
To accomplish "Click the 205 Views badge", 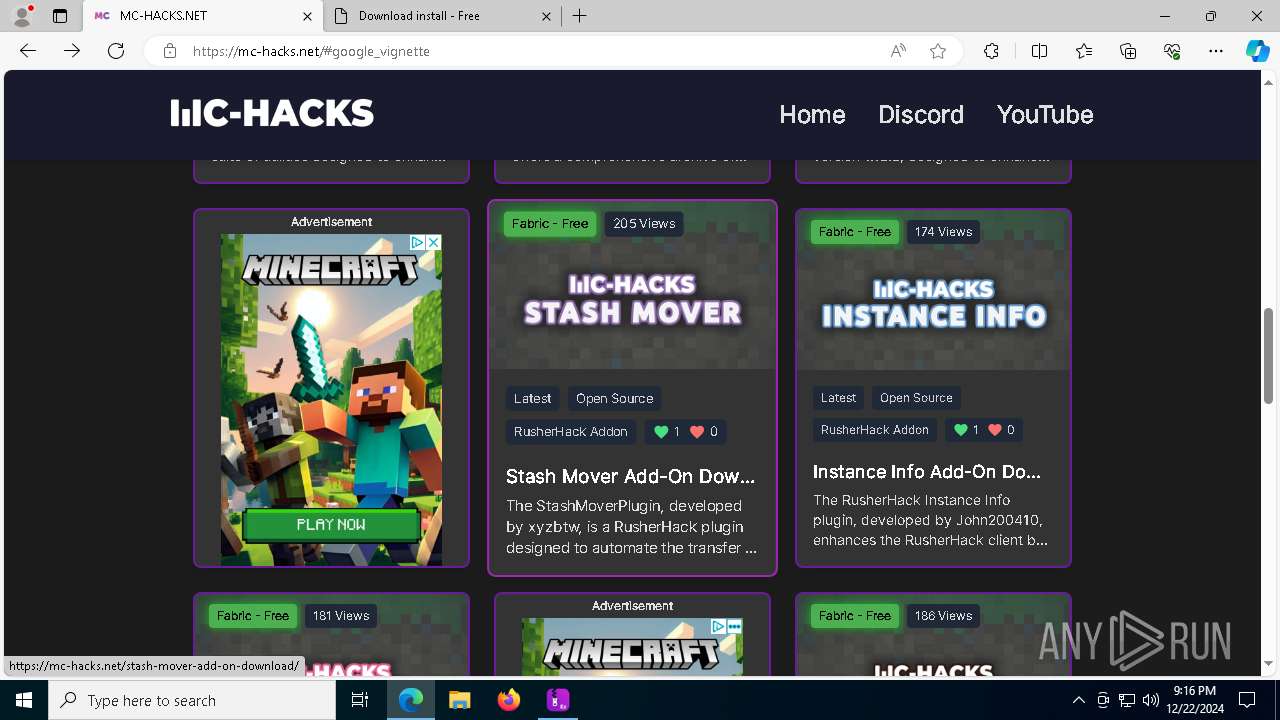I will pos(644,224).
